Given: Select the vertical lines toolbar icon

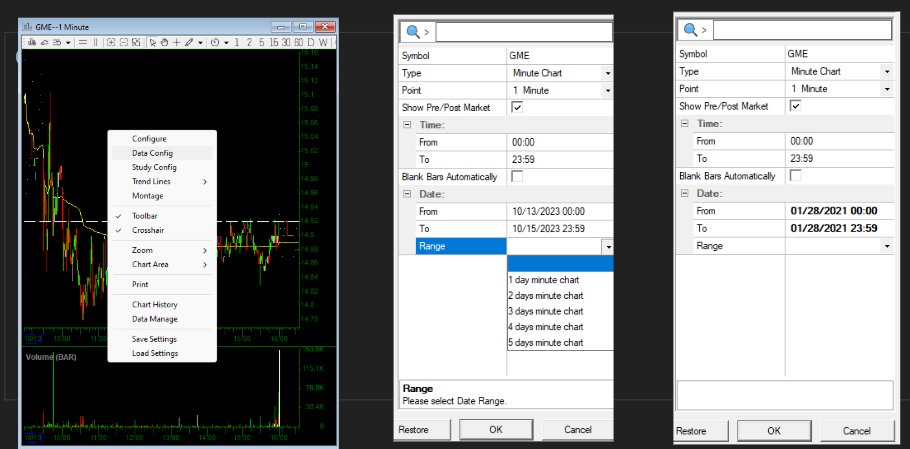Looking at the screenshot, I should click(x=95, y=42).
